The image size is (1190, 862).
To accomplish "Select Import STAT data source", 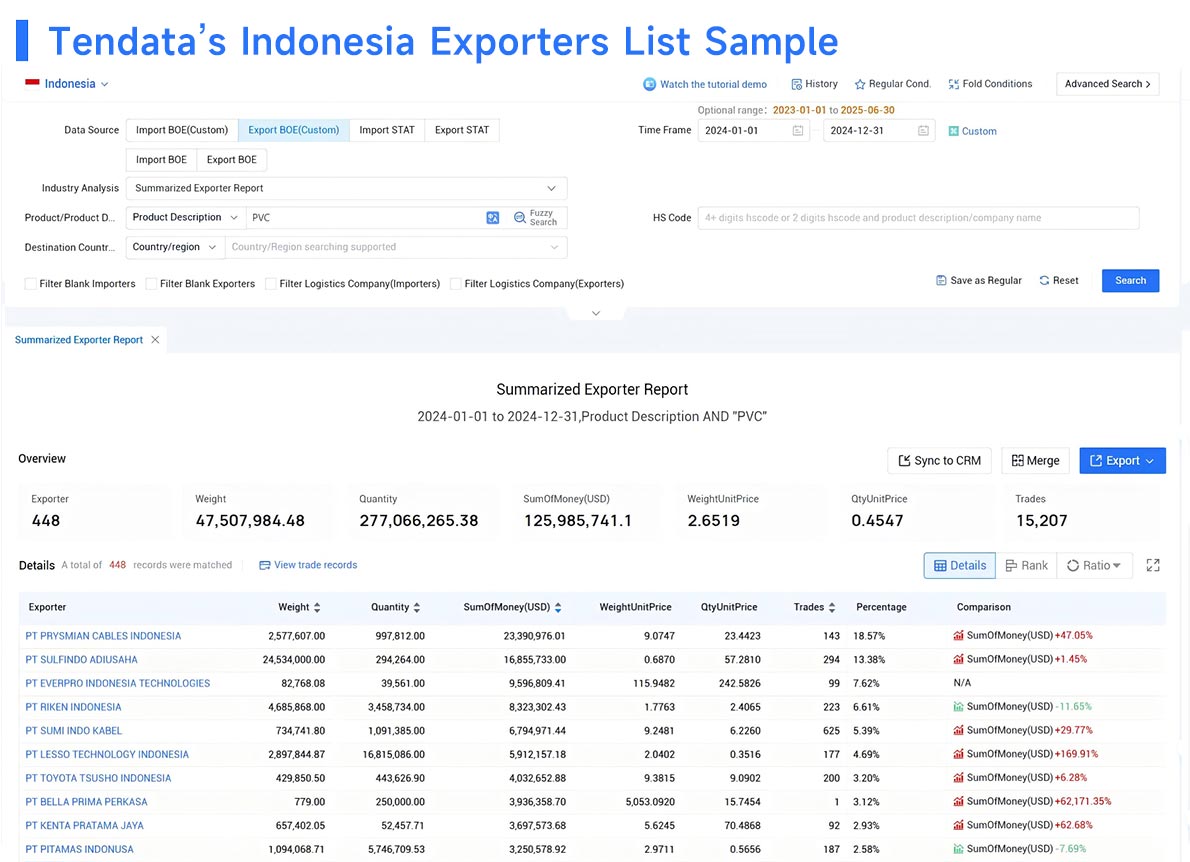I will coord(387,131).
